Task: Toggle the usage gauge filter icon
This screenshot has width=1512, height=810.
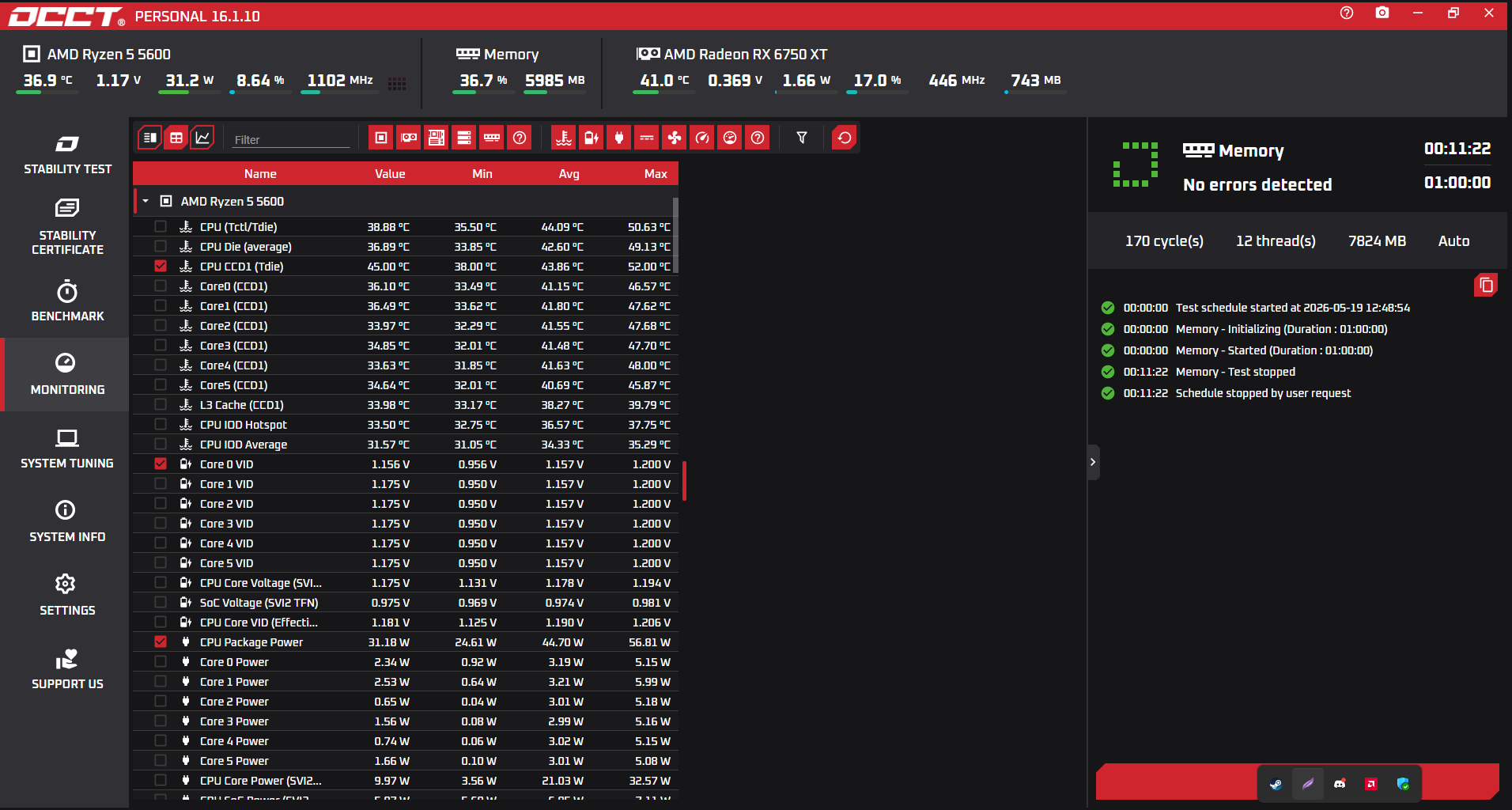Action: pos(730,138)
